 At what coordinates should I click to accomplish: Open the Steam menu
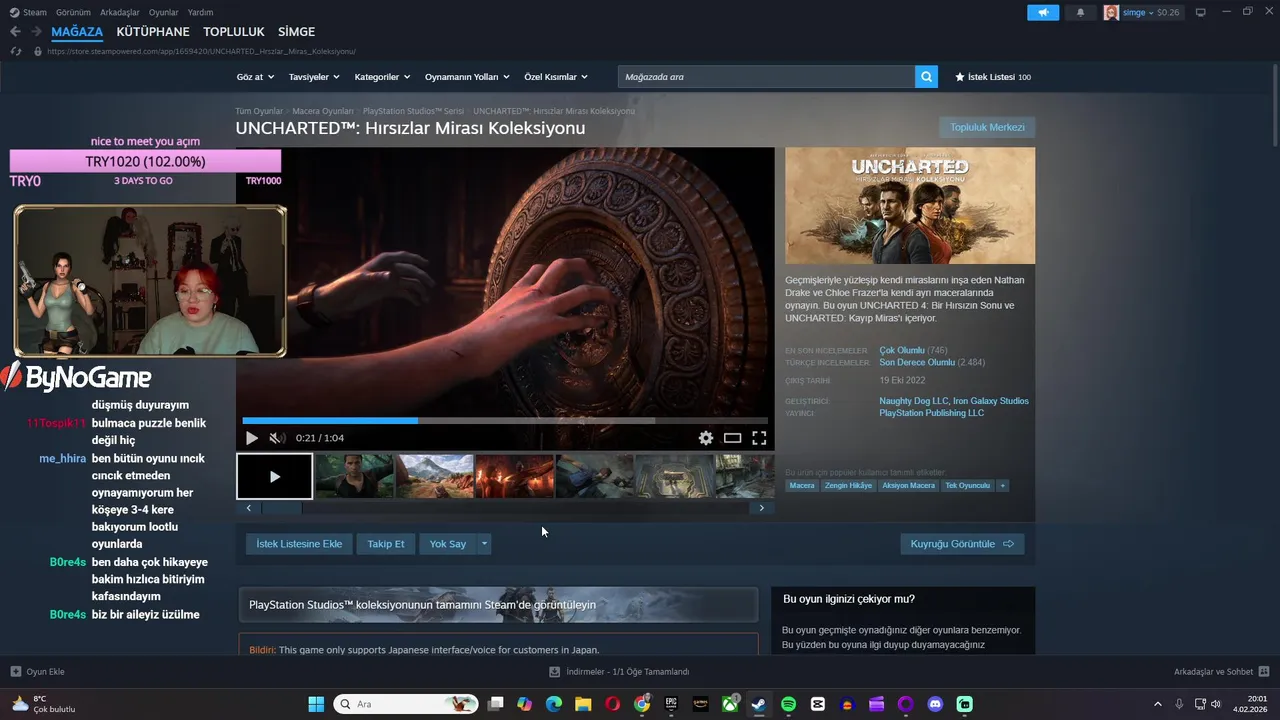34,12
